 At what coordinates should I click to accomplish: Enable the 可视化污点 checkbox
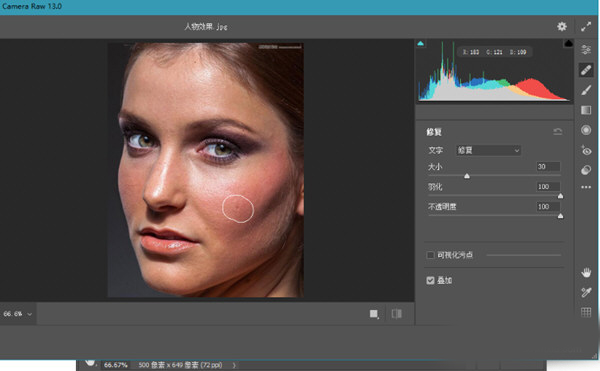point(430,255)
